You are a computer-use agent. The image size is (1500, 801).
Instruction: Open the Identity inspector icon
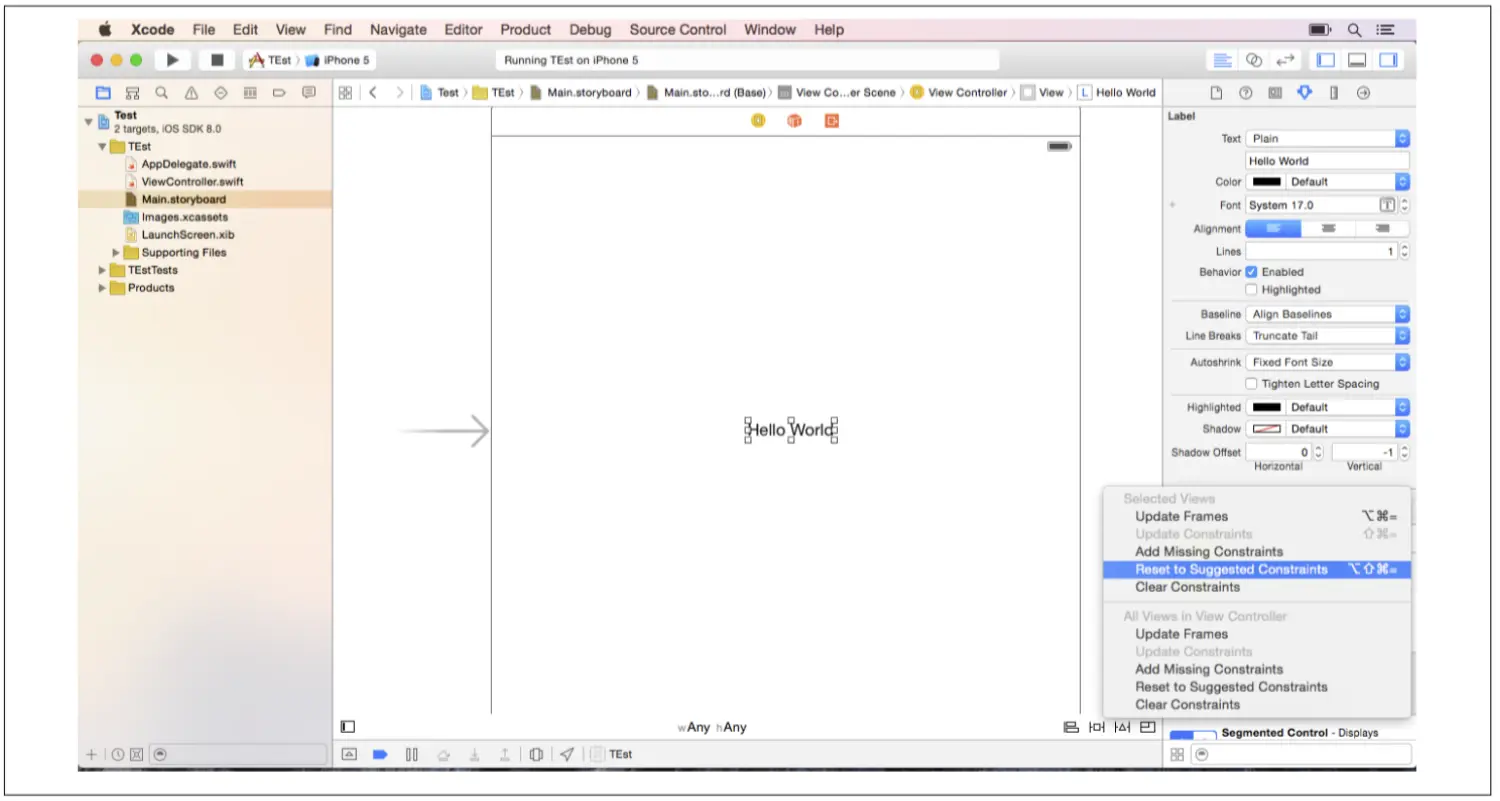pos(1275,92)
